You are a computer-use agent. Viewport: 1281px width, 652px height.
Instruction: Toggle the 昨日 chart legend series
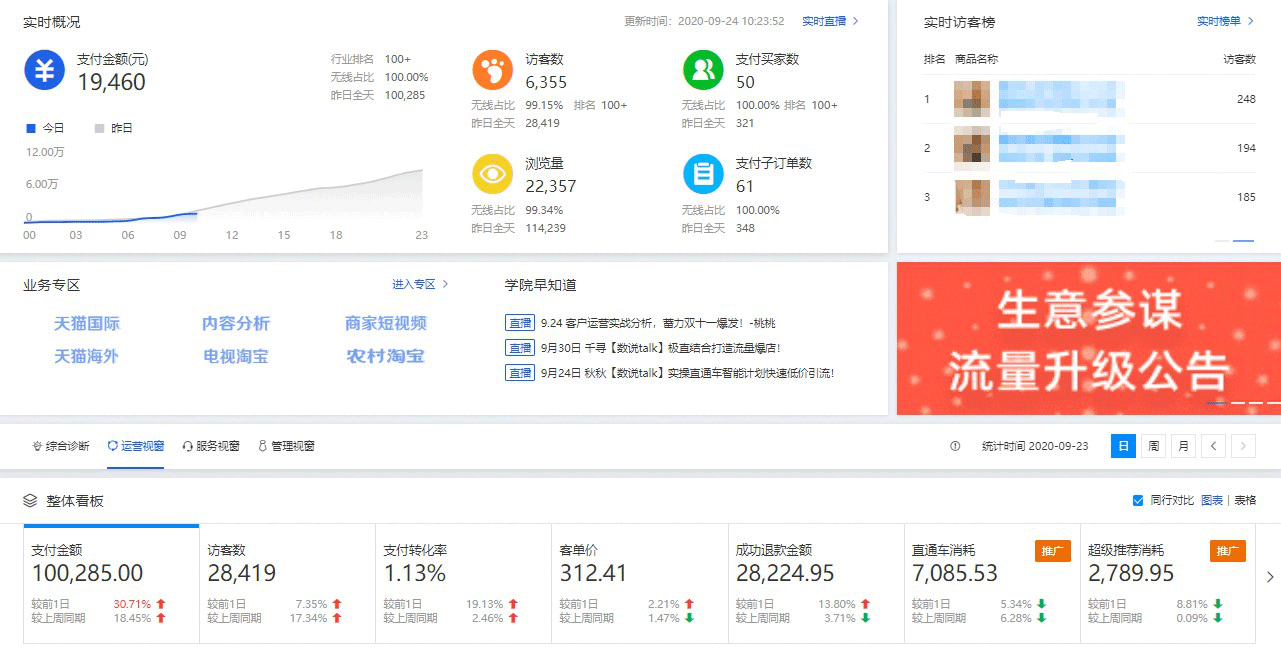(x=113, y=128)
